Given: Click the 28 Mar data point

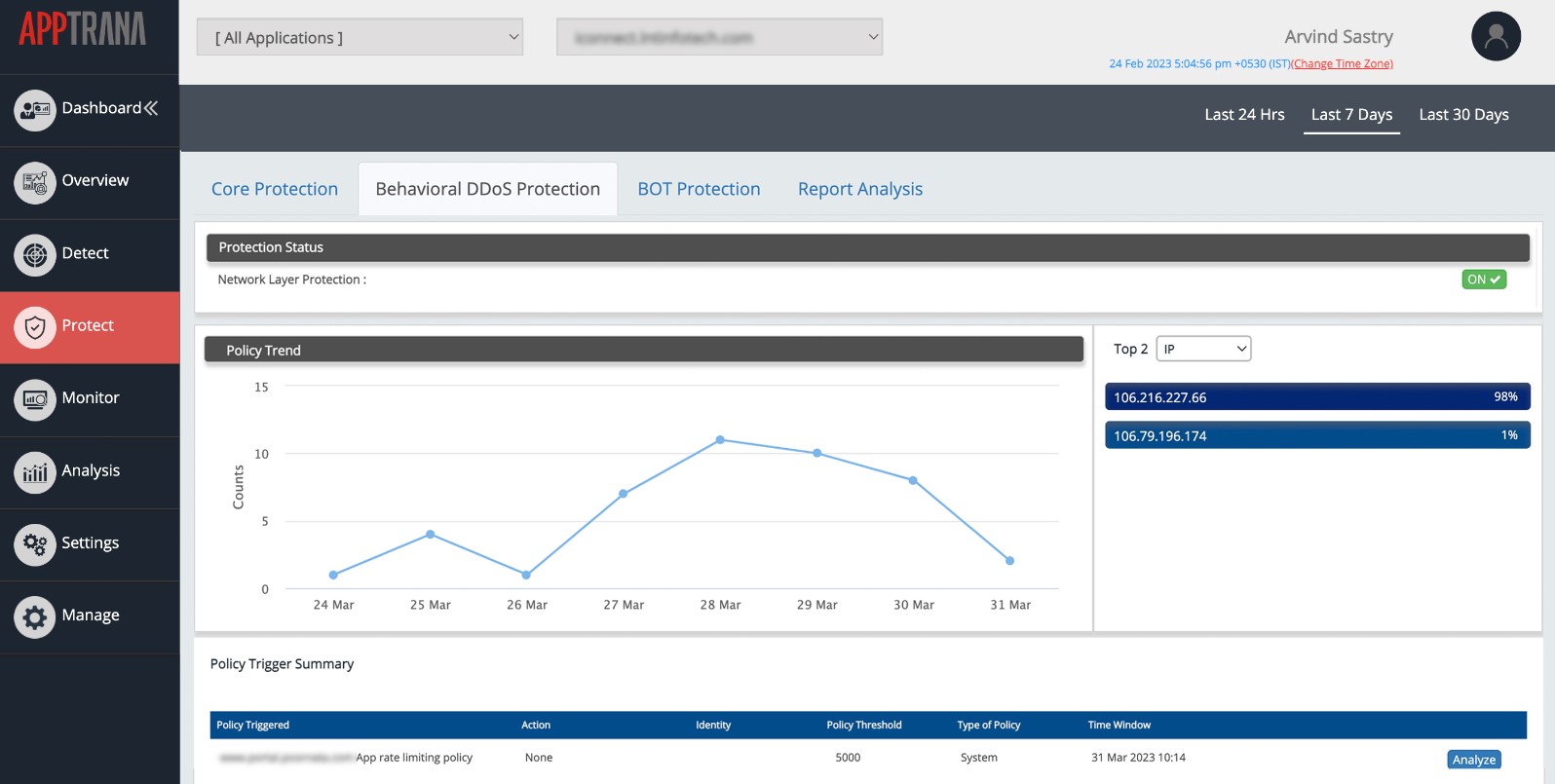Looking at the screenshot, I should pos(720,440).
